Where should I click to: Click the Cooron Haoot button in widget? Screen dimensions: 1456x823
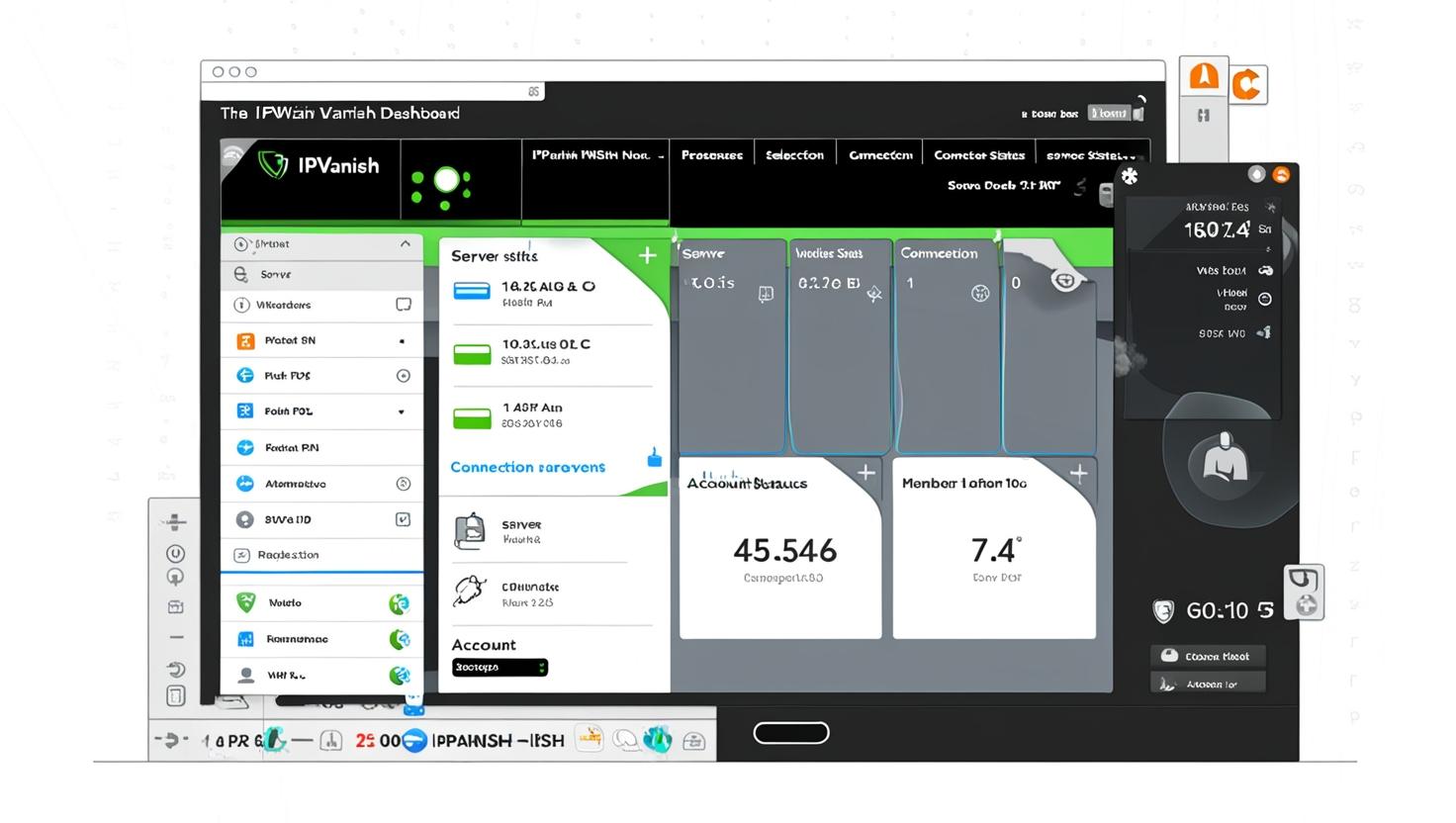pyautogui.click(x=1208, y=656)
